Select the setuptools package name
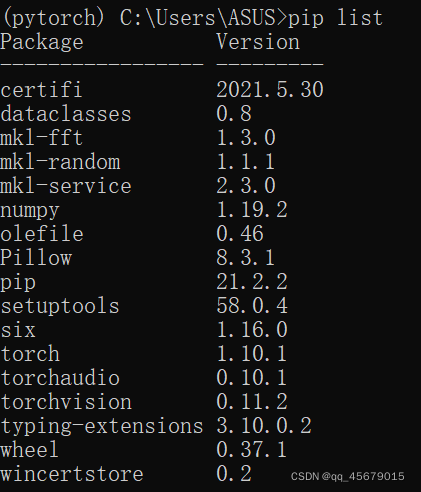 (60, 306)
